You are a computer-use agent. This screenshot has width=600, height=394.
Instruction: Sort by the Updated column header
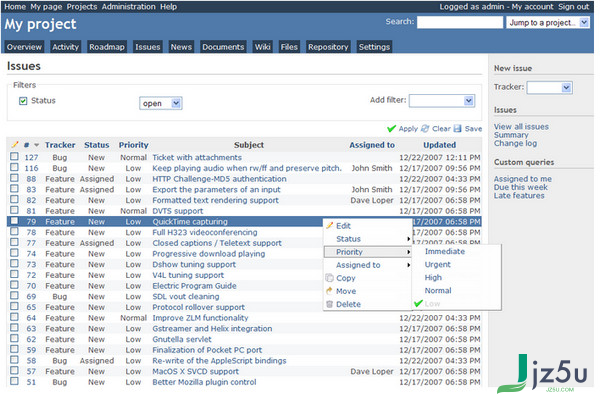439,145
